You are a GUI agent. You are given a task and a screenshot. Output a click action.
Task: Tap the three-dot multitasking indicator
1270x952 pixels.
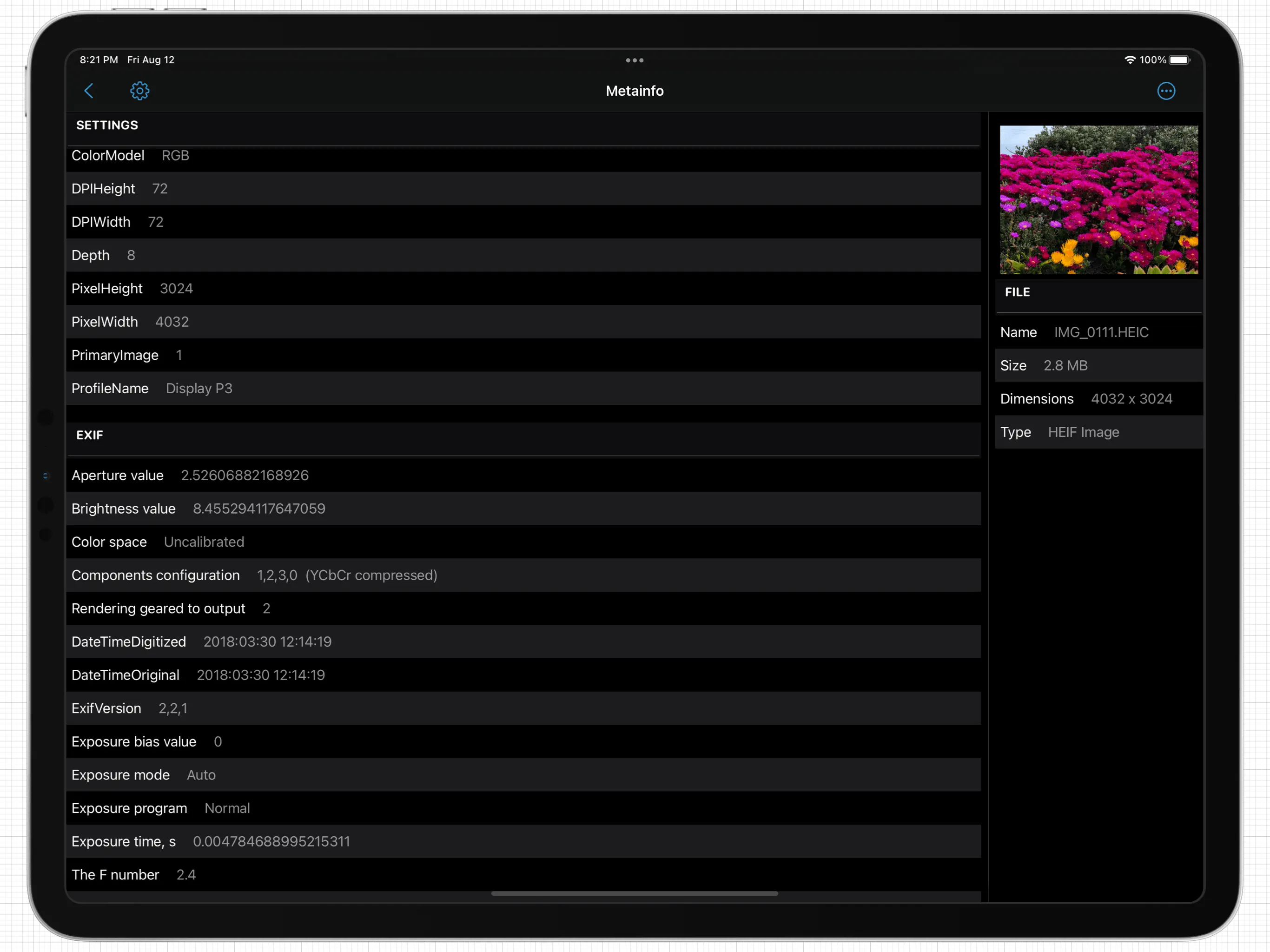pyautogui.click(x=635, y=60)
